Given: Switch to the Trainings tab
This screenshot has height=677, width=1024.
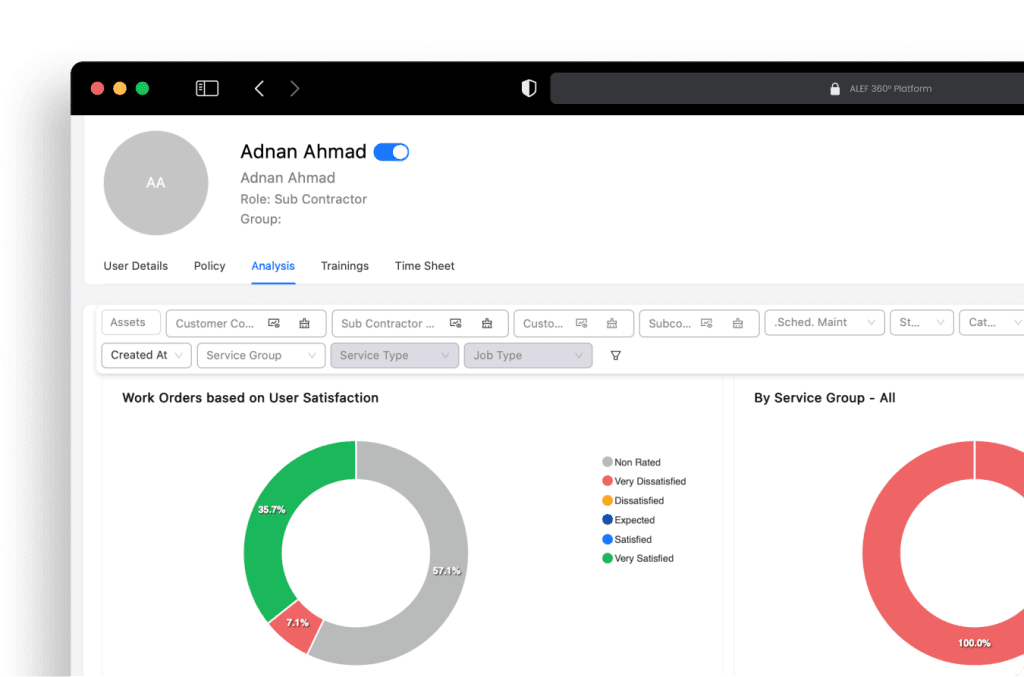Looking at the screenshot, I should (344, 266).
